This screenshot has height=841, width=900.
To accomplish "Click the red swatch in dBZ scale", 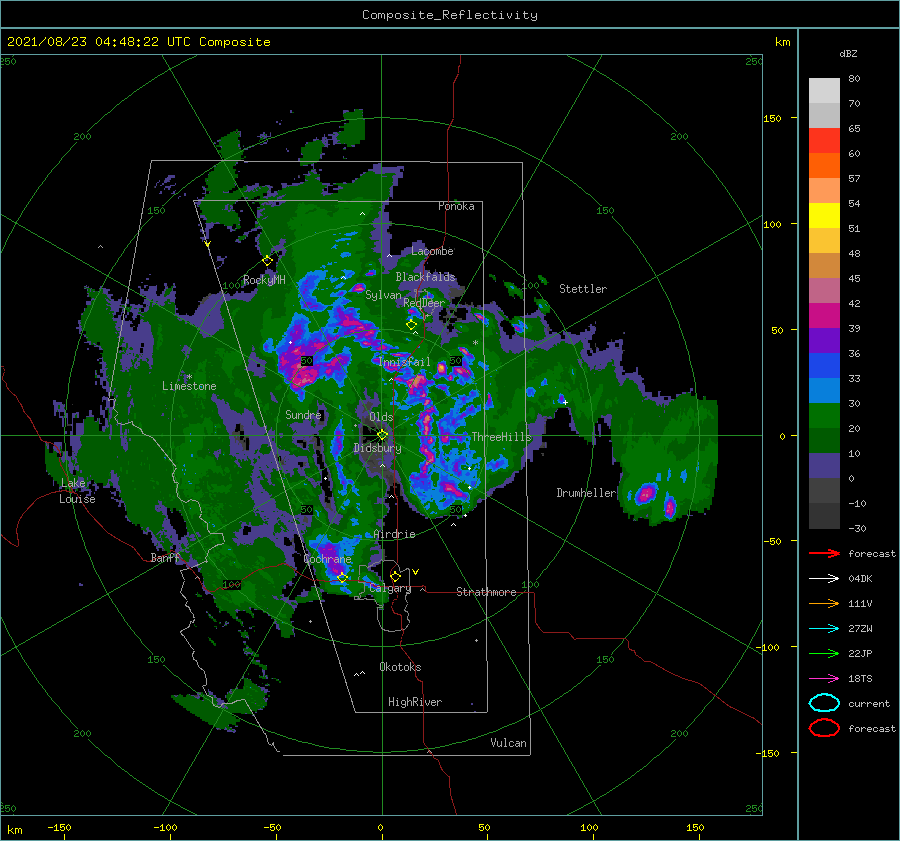I will click(824, 141).
